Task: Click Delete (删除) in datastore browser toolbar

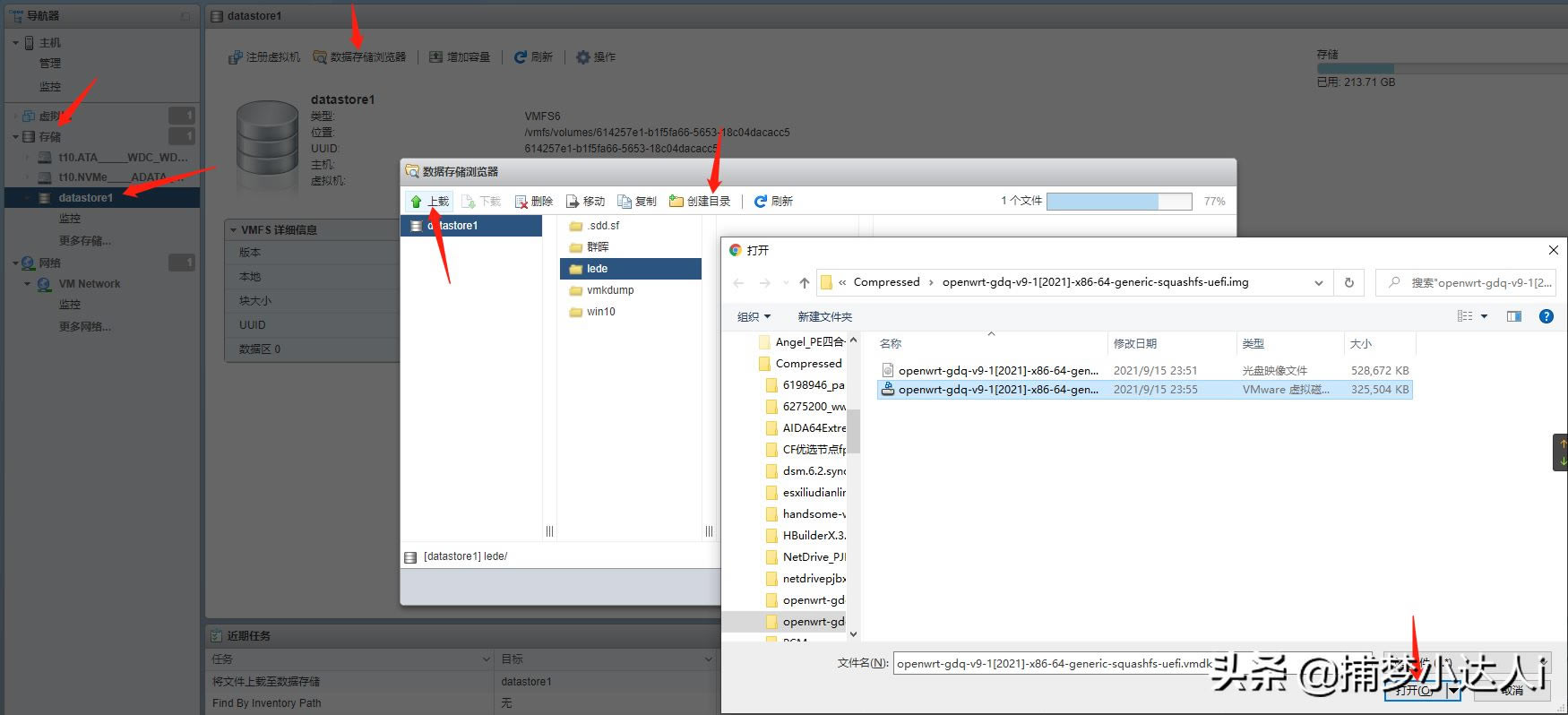Action: click(x=533, y=202)
